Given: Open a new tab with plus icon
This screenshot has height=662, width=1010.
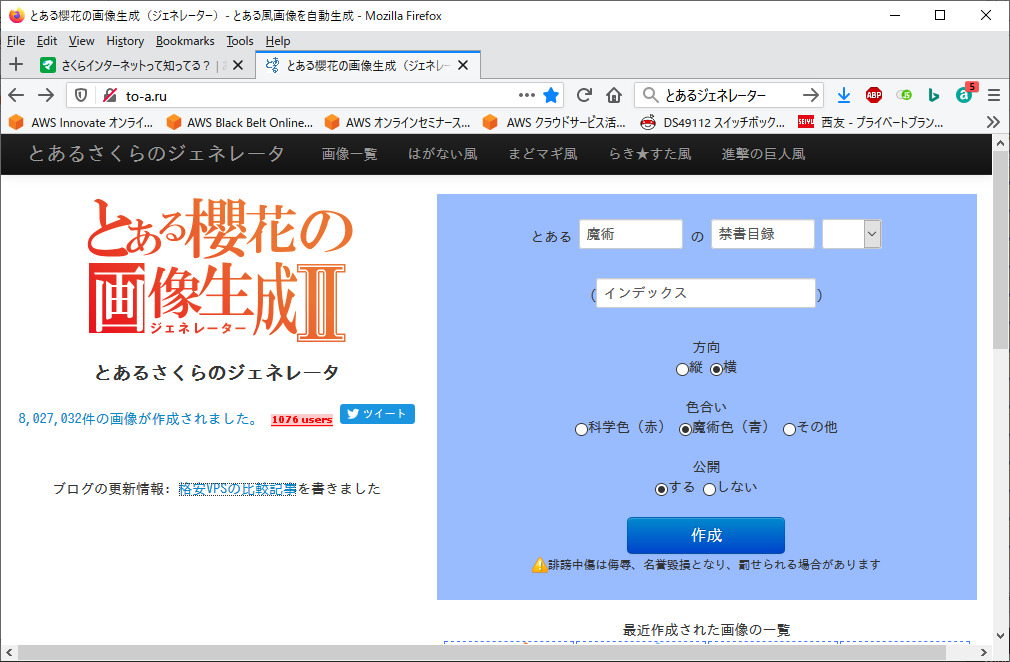Looking at the screenshot, I should (16, 65).
